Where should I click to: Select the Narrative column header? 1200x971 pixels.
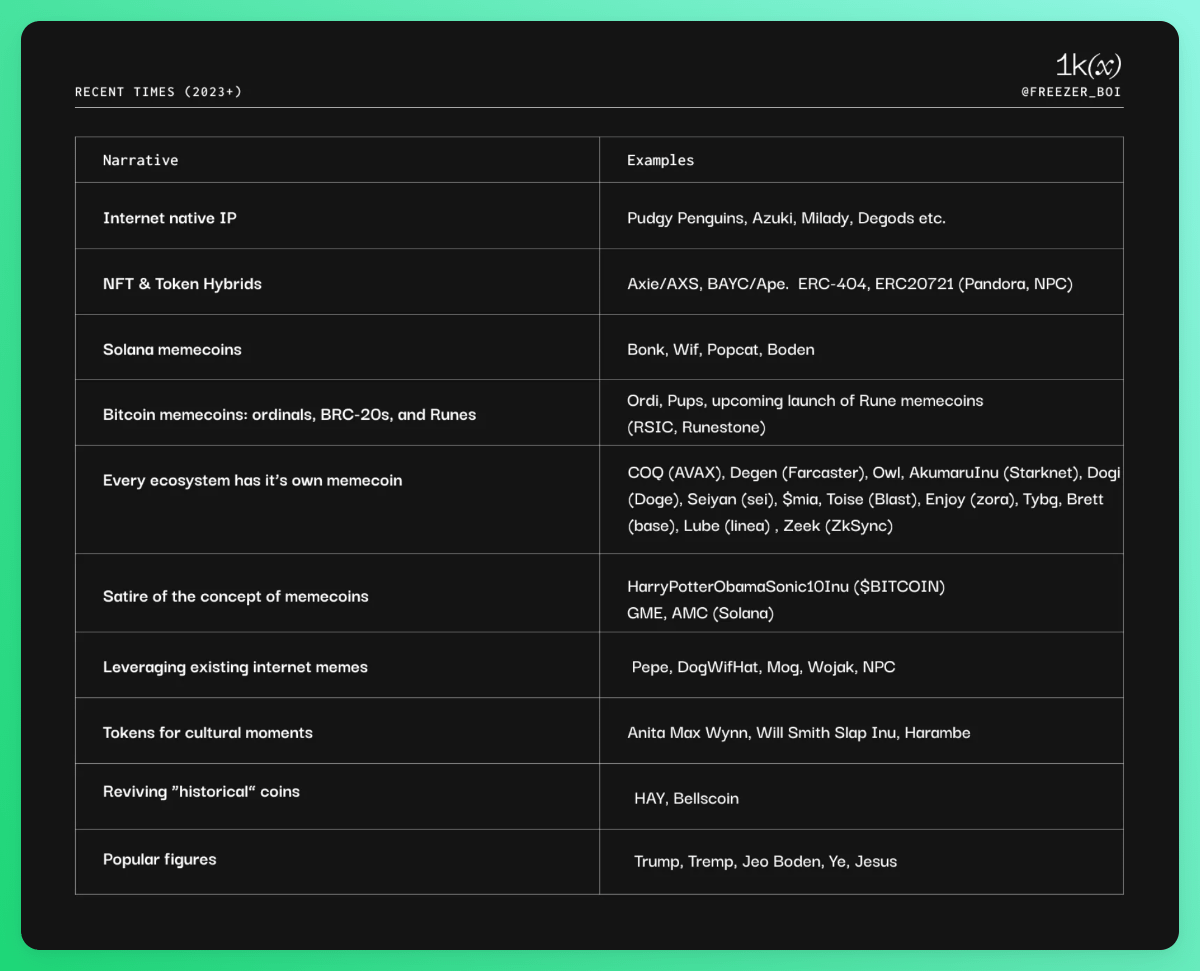(x=140, y=160)
